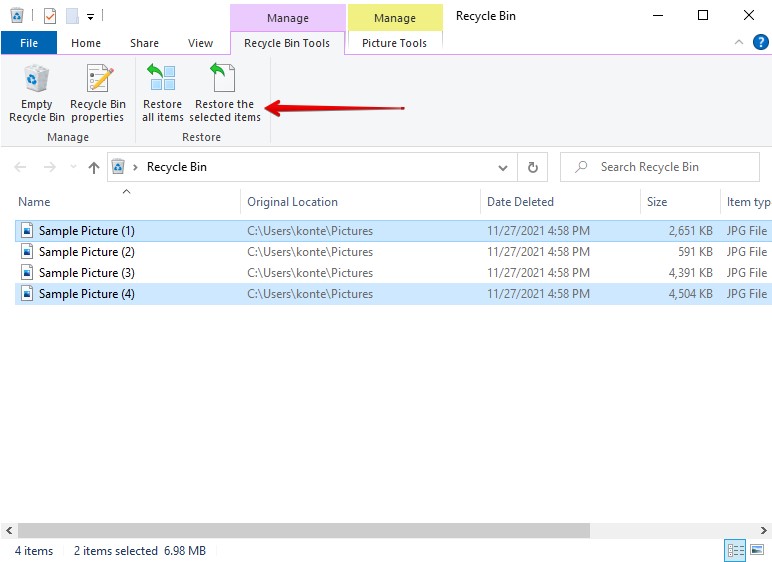Image resolution: width=772 pixels, height=562 pixels.
Task: Click the horizontal scrollbar thumb
Action: point(304,530)
